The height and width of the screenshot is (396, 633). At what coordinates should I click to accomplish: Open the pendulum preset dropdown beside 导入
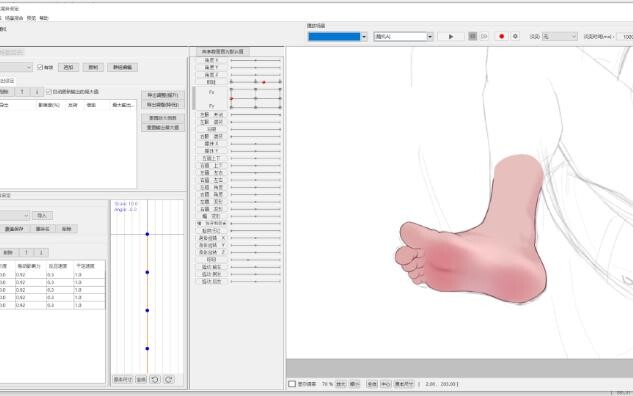click(x=15, y=216)
